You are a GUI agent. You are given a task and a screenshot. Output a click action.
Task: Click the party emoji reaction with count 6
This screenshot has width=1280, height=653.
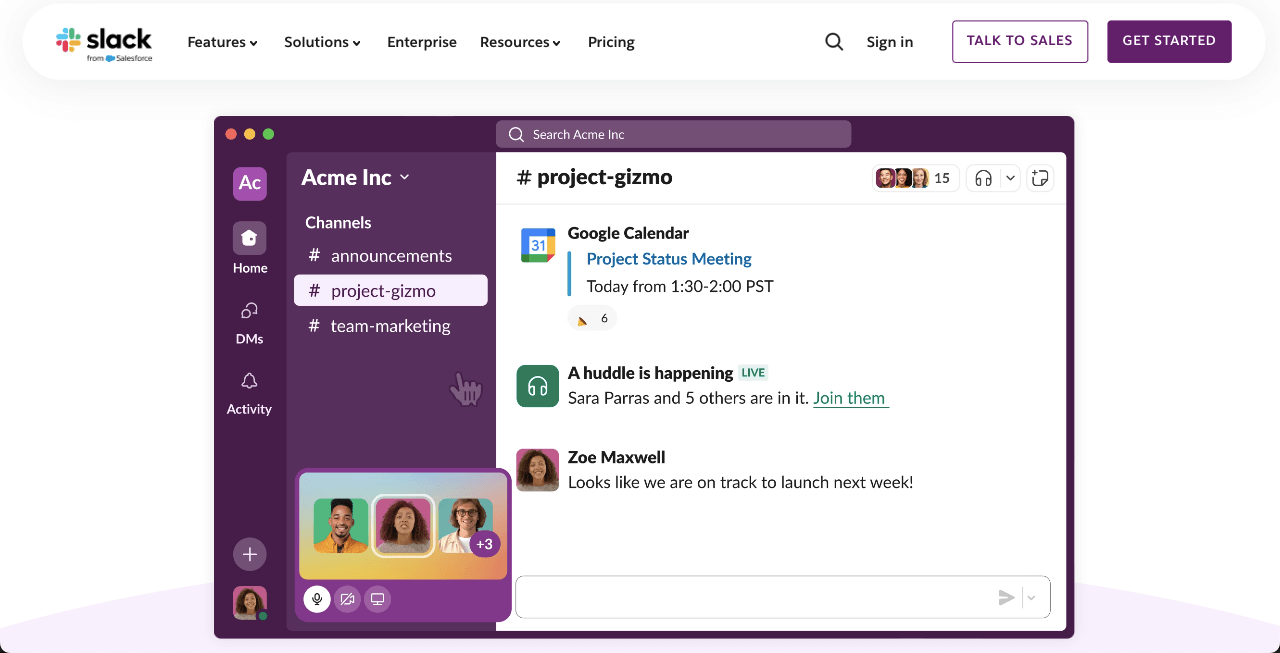point(593,319)
